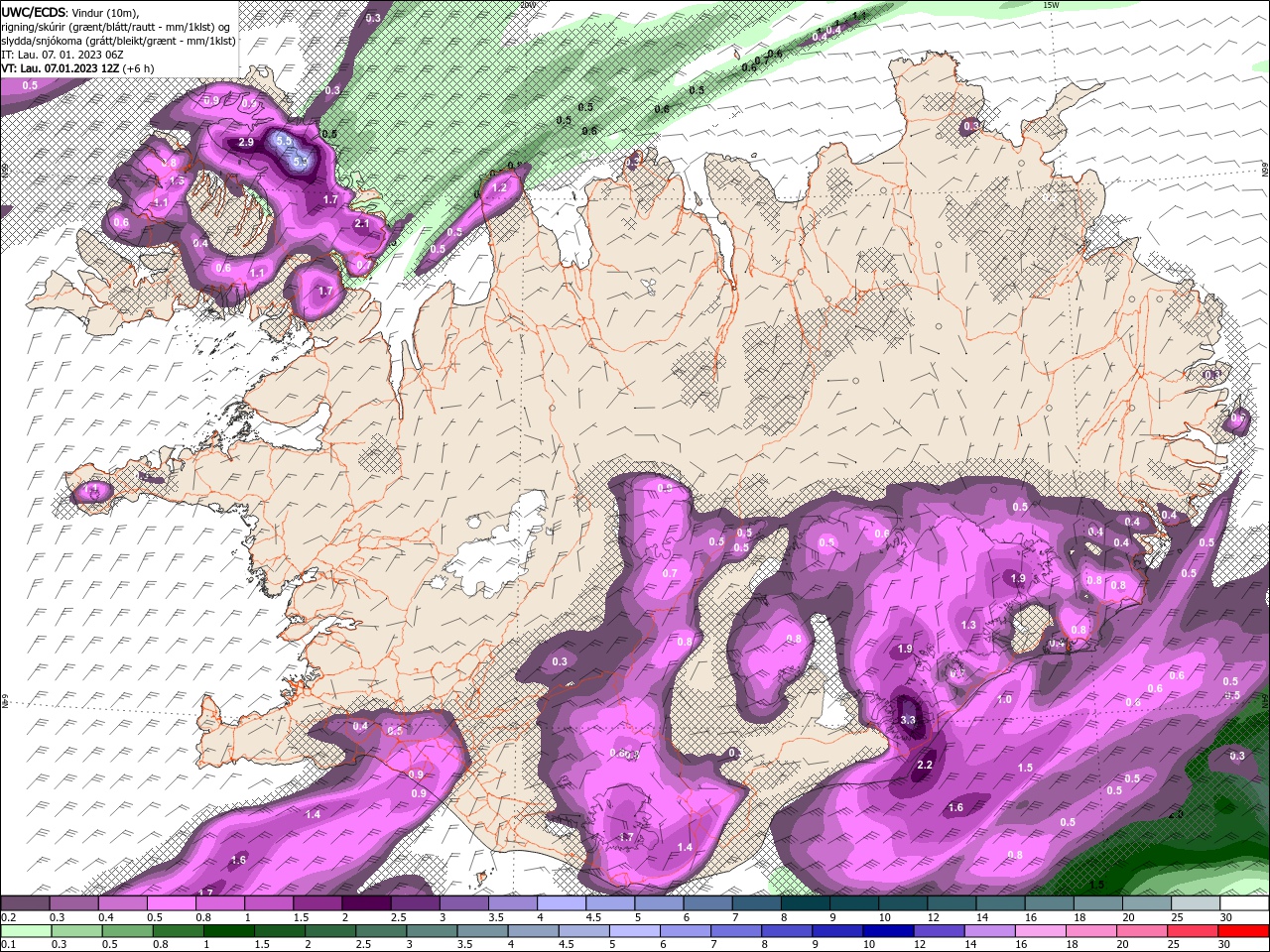Click the 15W longitude label
This screenshot has height=952, width=1270.
click(x=1051, y=5)
